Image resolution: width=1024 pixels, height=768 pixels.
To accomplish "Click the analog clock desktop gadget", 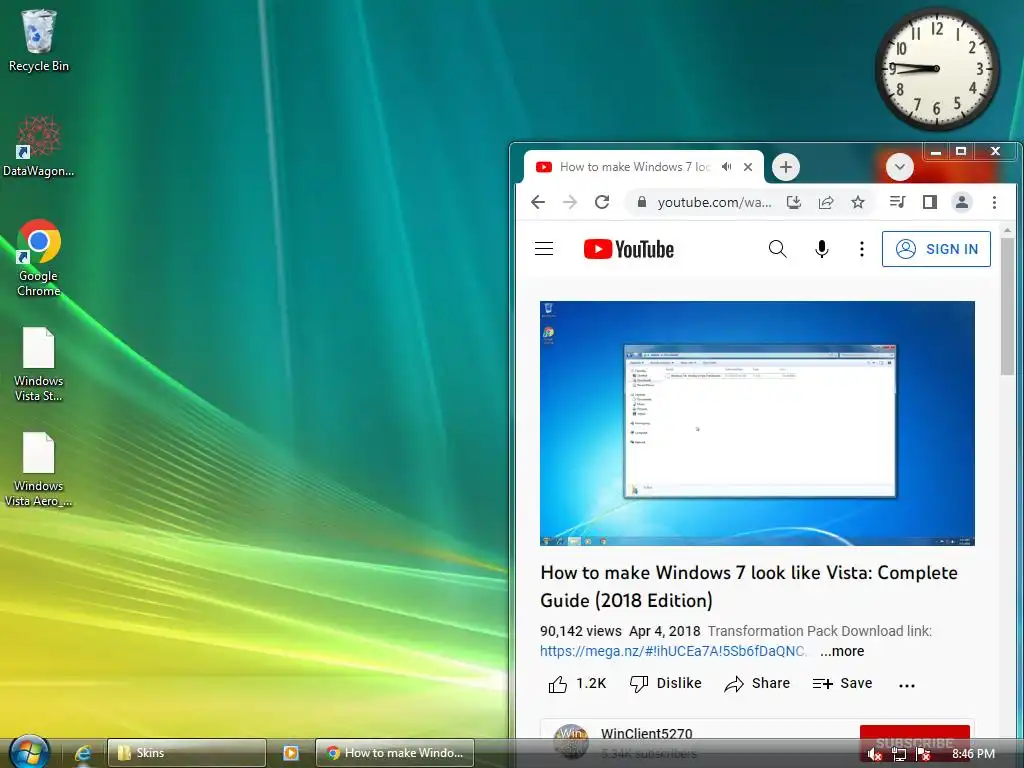I will pyautogui.click(x=936, y=69).
